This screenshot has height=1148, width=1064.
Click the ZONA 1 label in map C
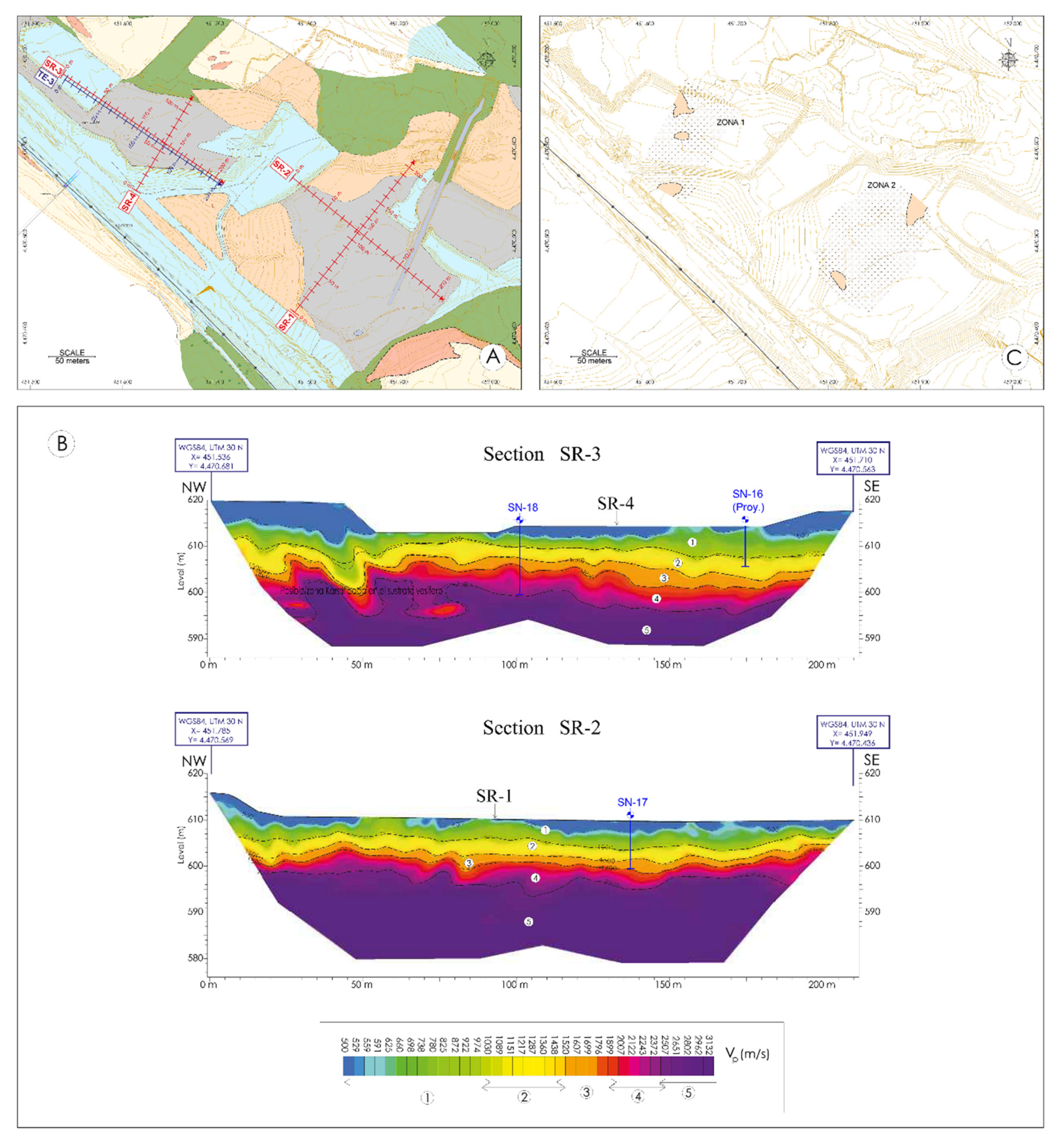point(730,122)
